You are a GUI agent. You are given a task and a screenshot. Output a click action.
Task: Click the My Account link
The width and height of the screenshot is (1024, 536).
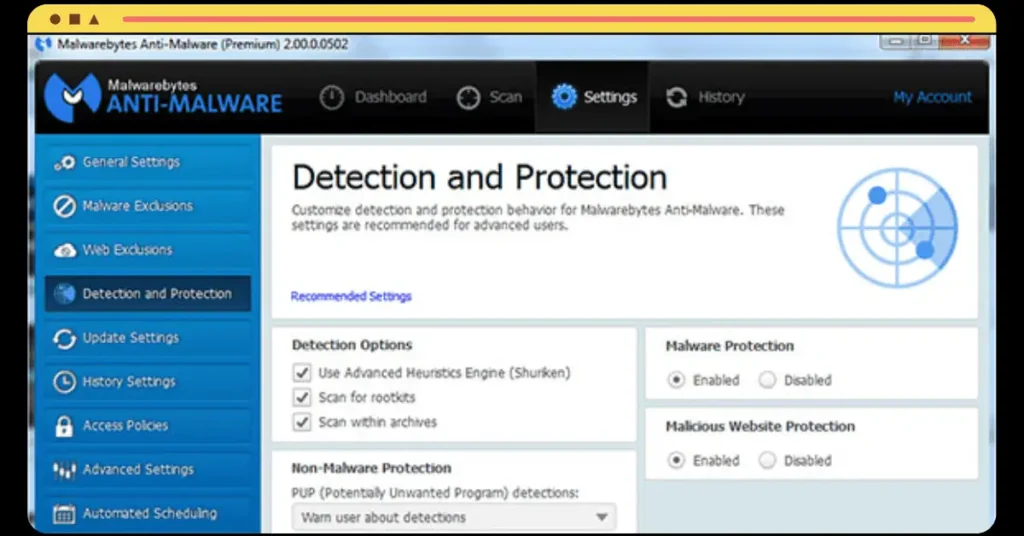[933, 97]
